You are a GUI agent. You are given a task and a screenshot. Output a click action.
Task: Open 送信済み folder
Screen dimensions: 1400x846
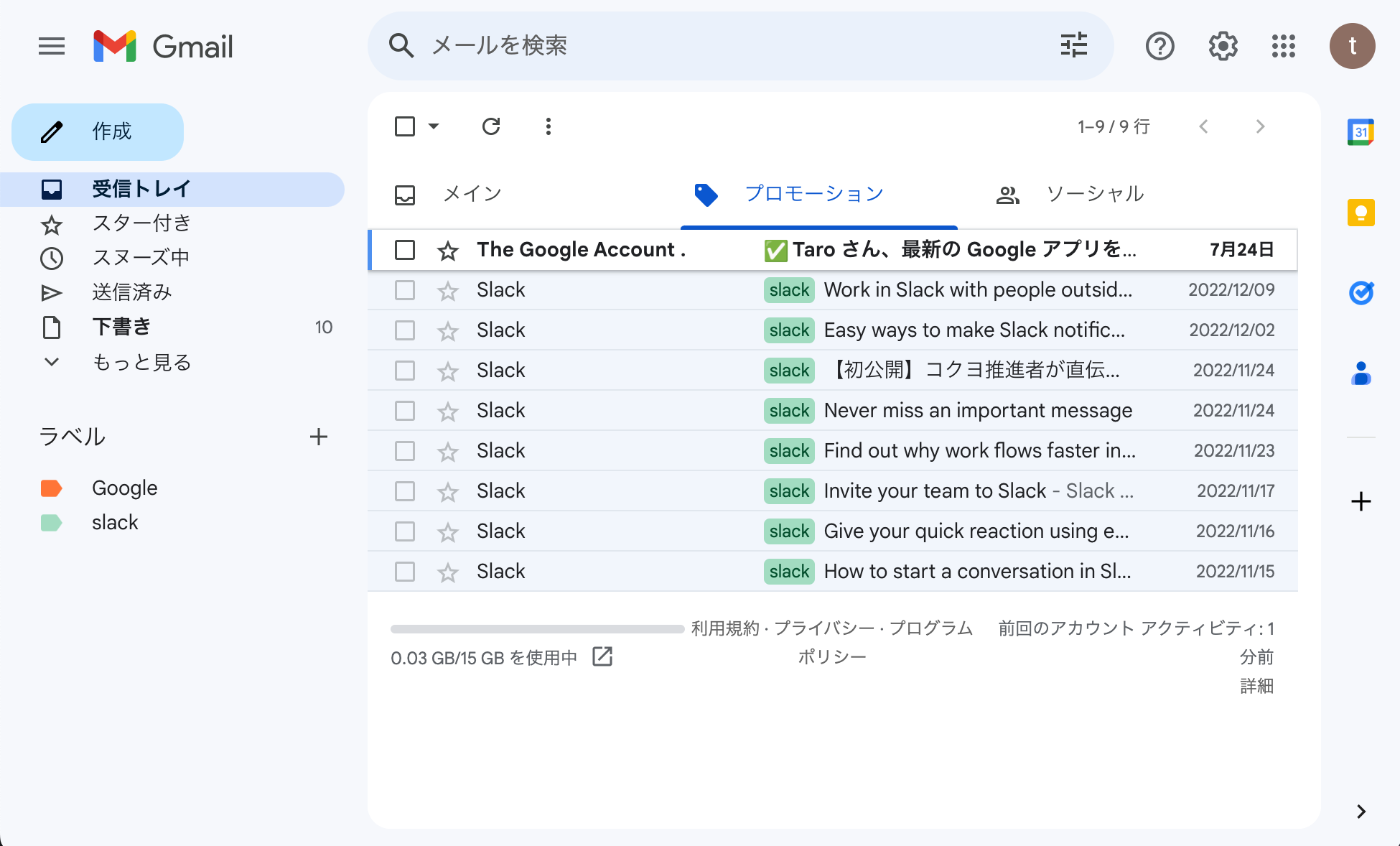click(172, 292)
